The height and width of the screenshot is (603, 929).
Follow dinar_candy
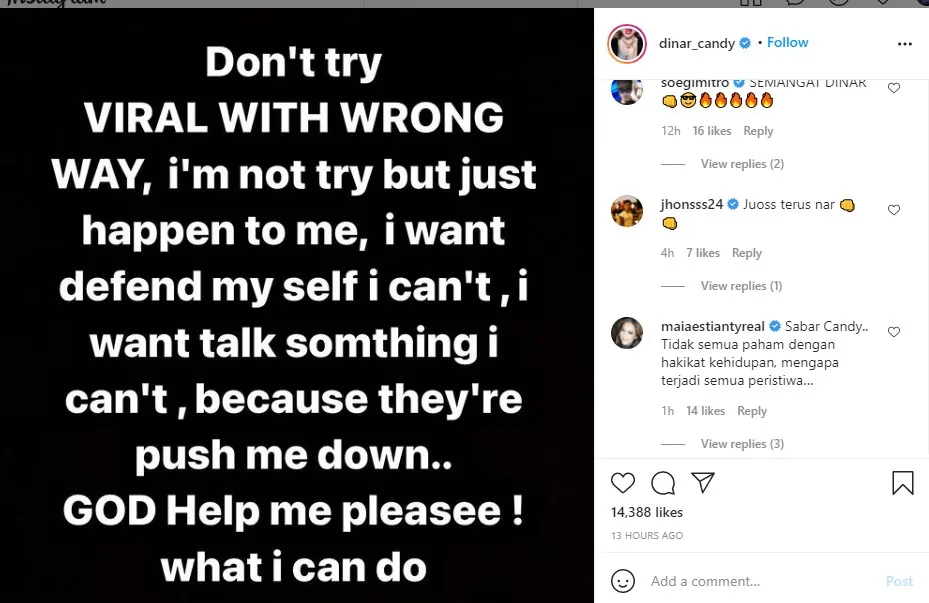787,43
